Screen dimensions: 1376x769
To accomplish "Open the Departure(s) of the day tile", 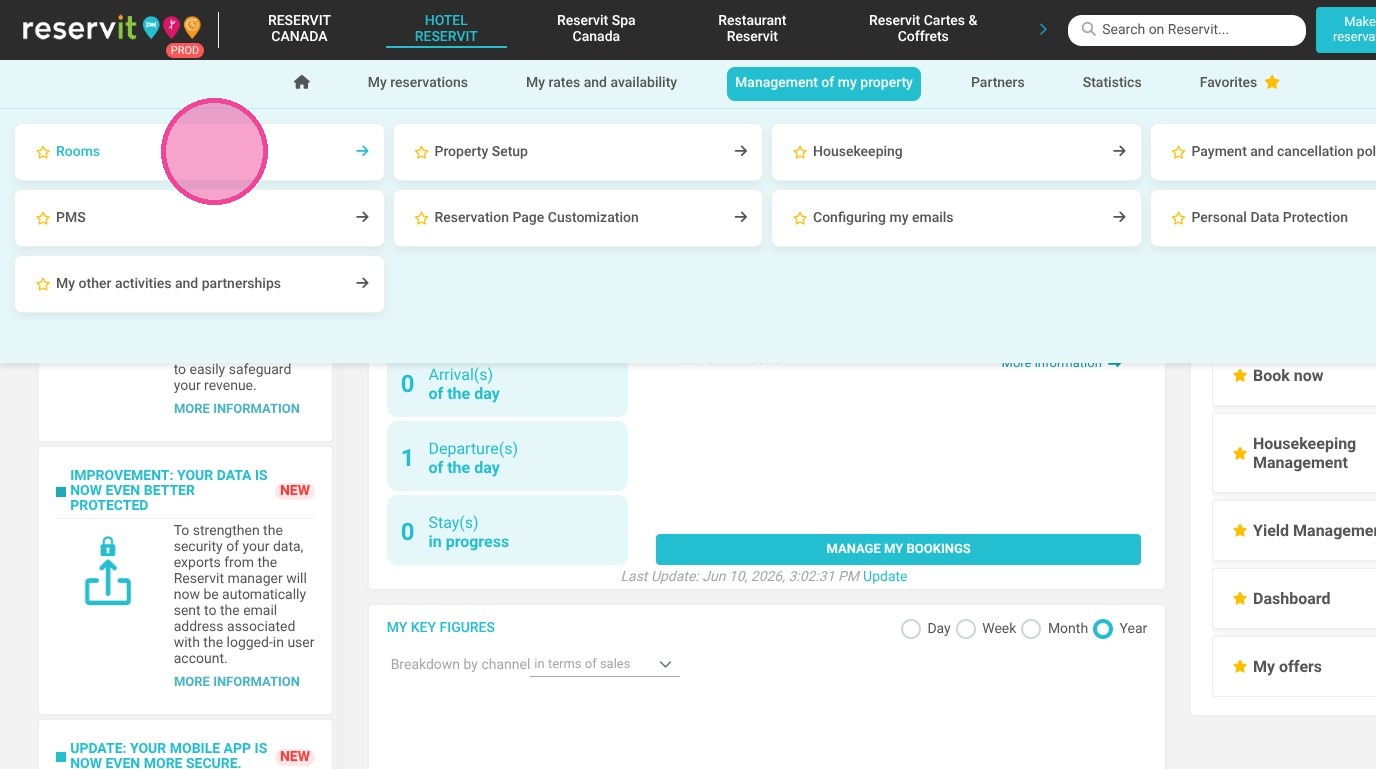I will point(507,458).
